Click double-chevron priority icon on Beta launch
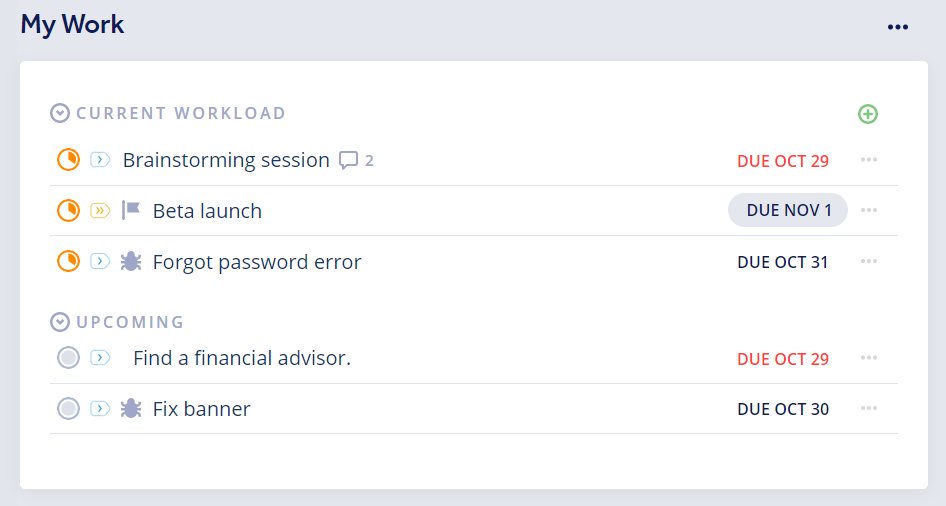Image resolution: width=946 pixels, height=506 pixels. [x=100, y=210]
